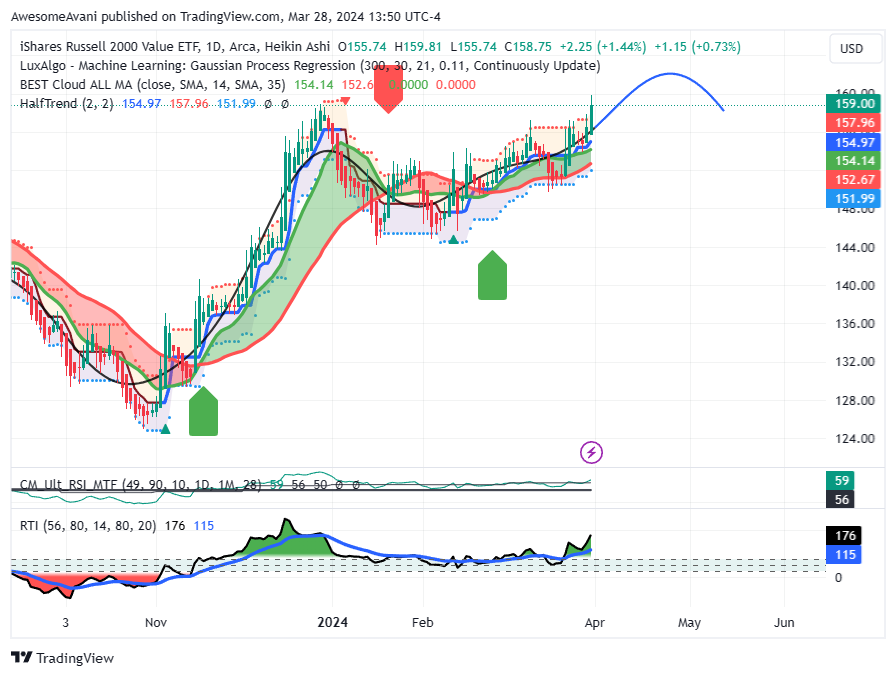Click the +2.25 (+1.44%) change value
896x677 pixels.
point(603,47)
